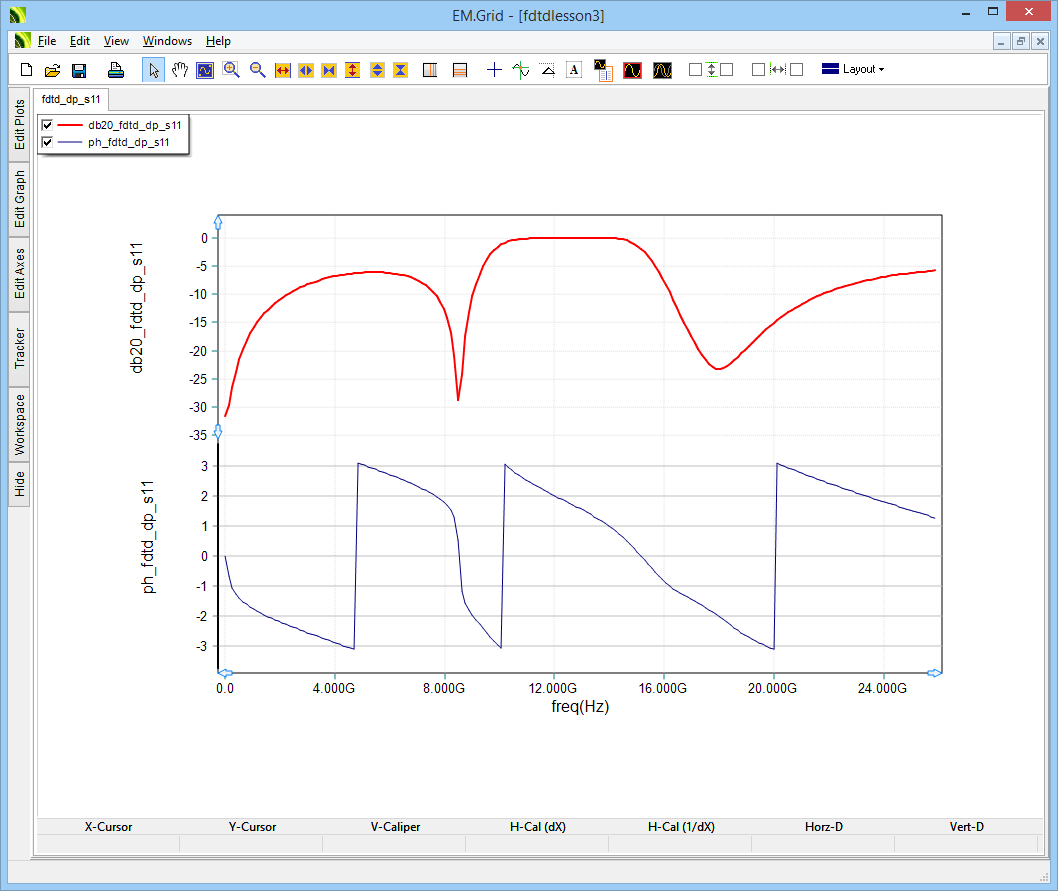1058x891 pixels.
Task: Open the File menu
Action: [47, 41]
